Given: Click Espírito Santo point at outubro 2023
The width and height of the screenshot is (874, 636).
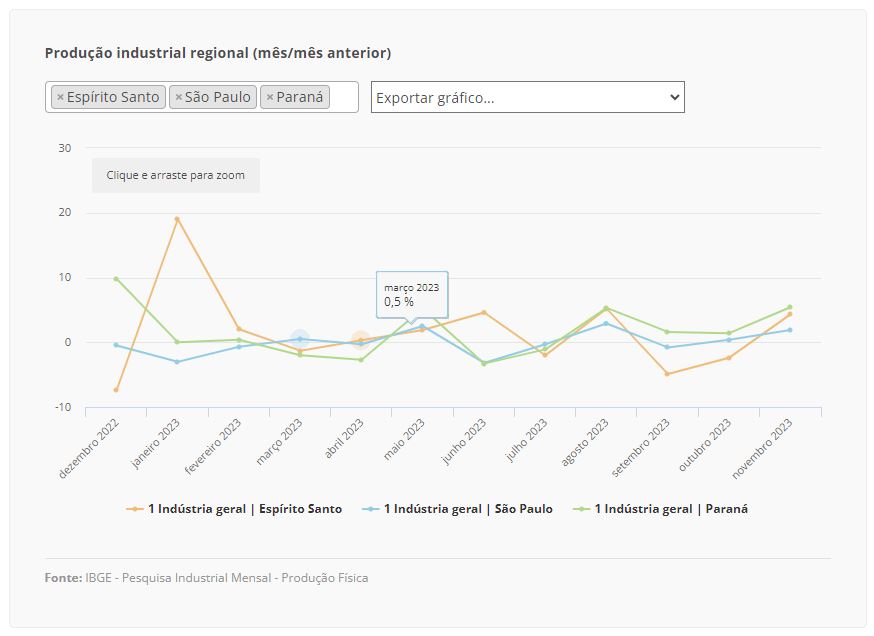Looking at the screenshot, I should pyautogui.click(x=729, y=358).
